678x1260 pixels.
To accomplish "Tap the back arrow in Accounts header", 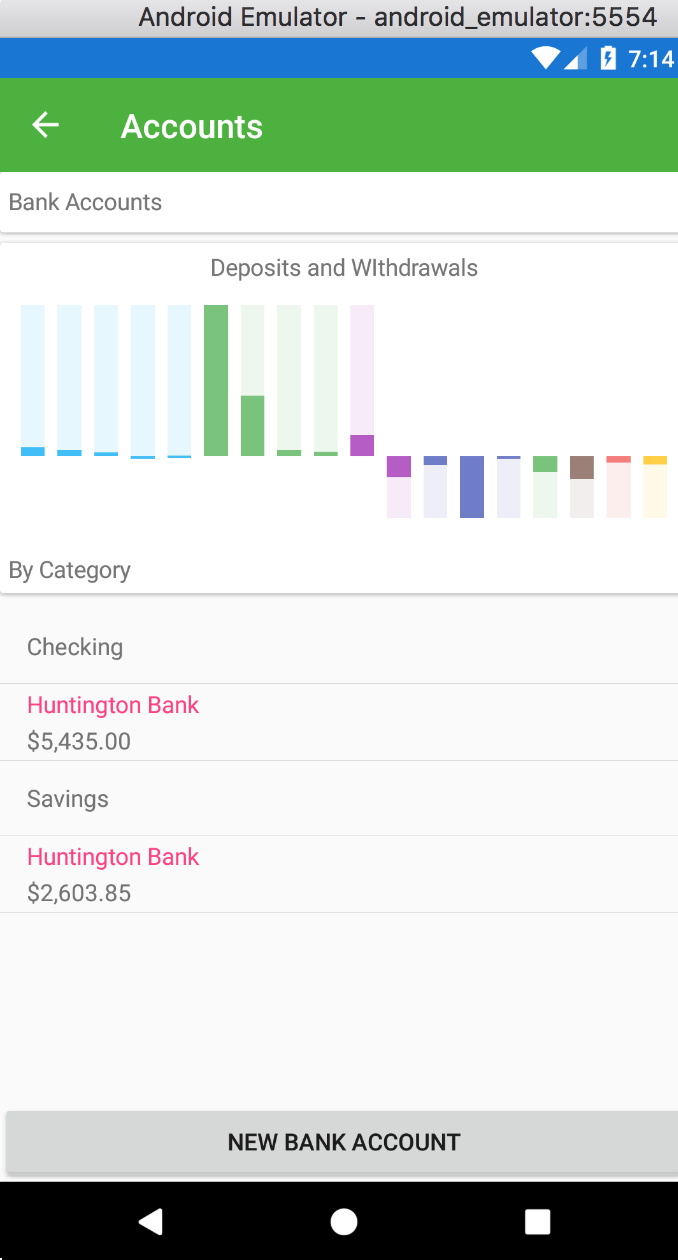I will coord(46,125).
